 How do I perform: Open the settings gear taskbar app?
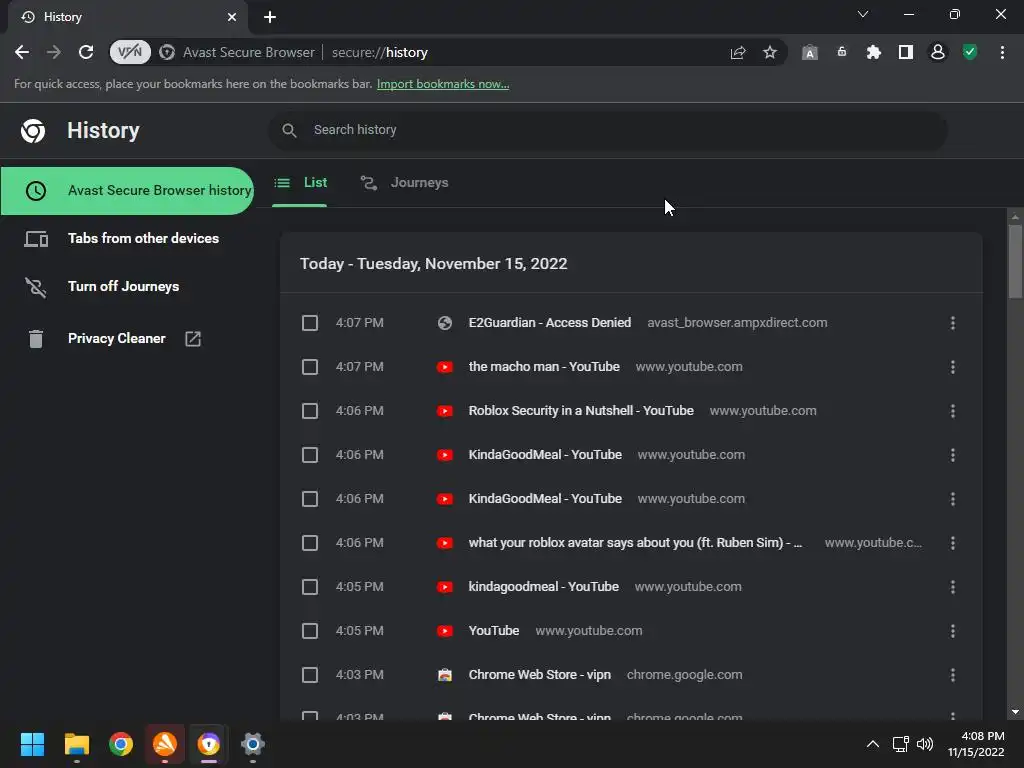[253, 744]
